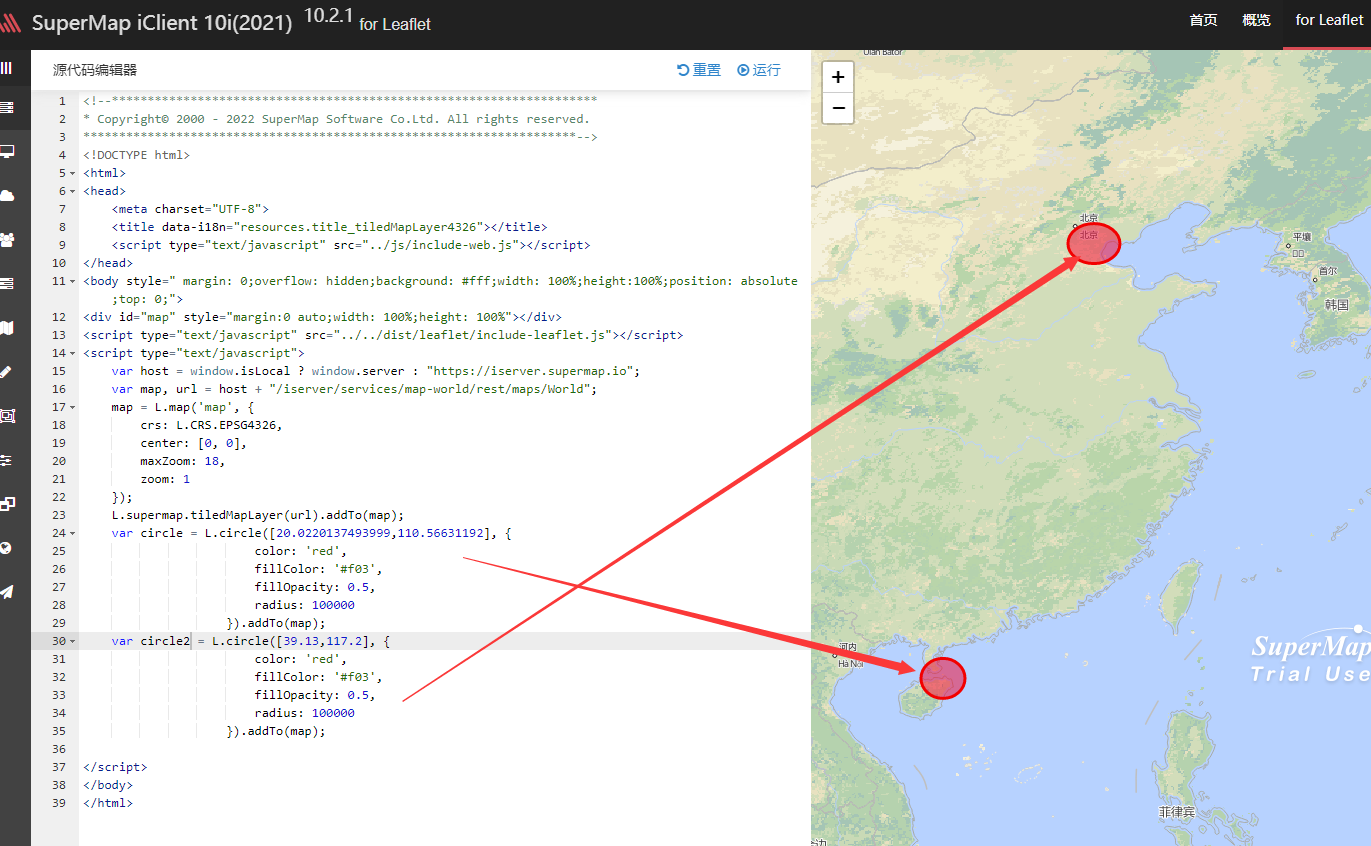
Task: Click the Copyright SuperMap Software comment line
Action: [337, 119]
